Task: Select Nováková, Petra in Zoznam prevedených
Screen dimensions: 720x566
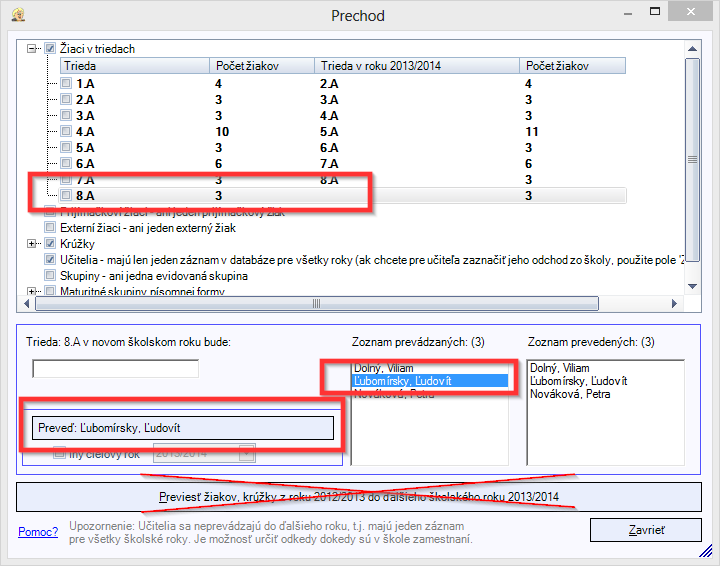Action: pos(570,394)
